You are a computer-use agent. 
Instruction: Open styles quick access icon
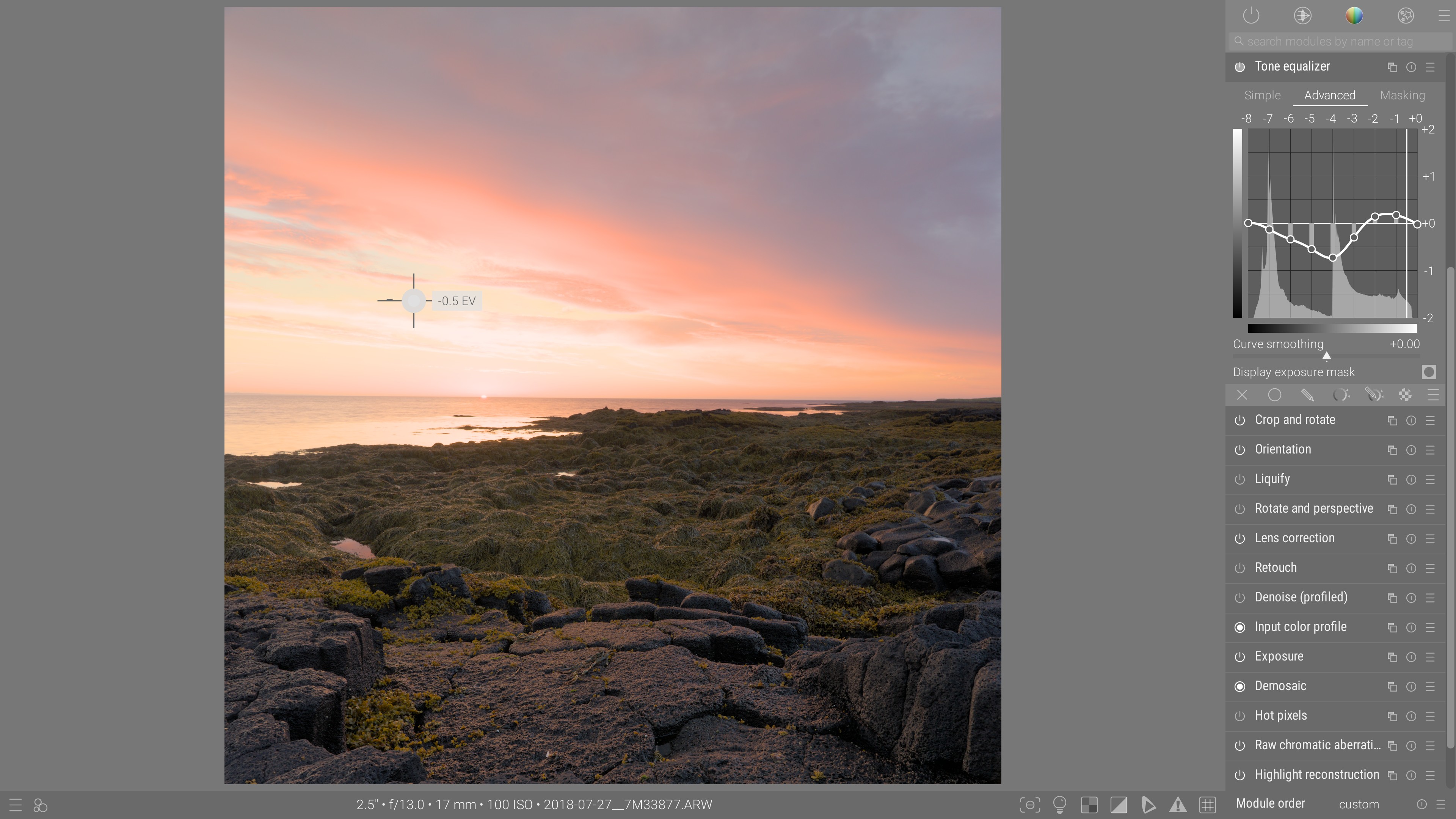tap(40, 805)
